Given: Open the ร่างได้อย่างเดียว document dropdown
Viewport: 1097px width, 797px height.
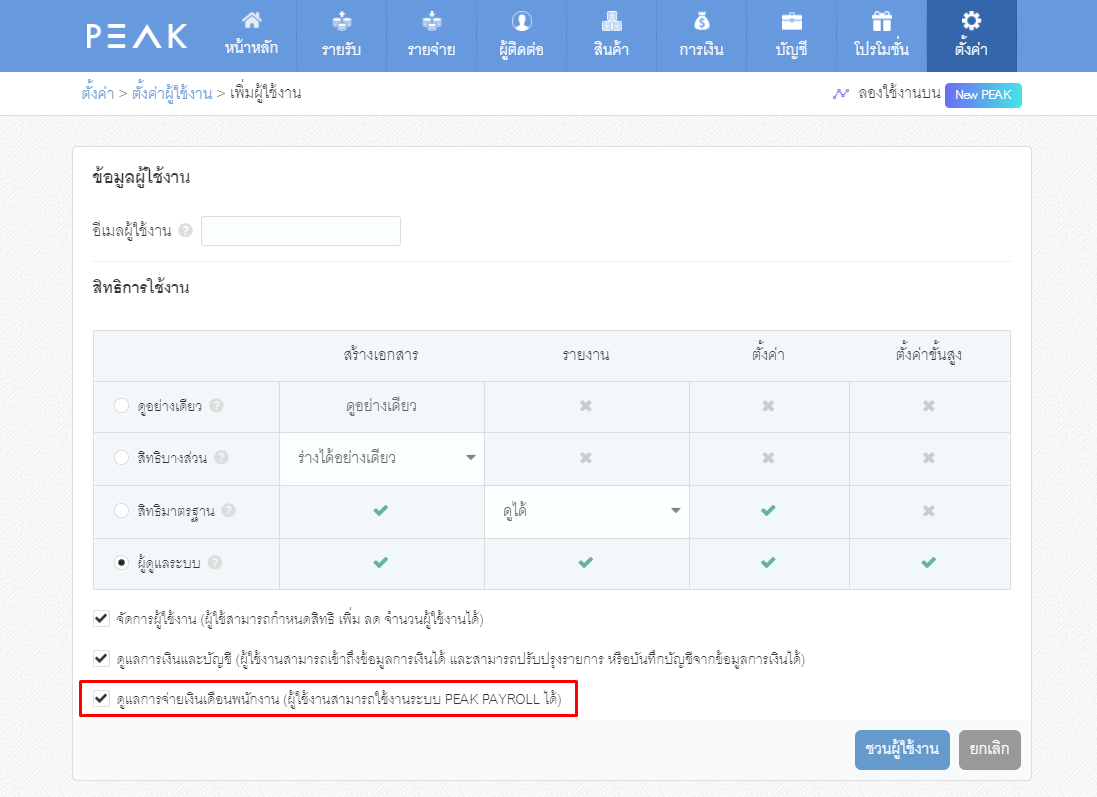Looking at the screenshot, I should point(382,458).
